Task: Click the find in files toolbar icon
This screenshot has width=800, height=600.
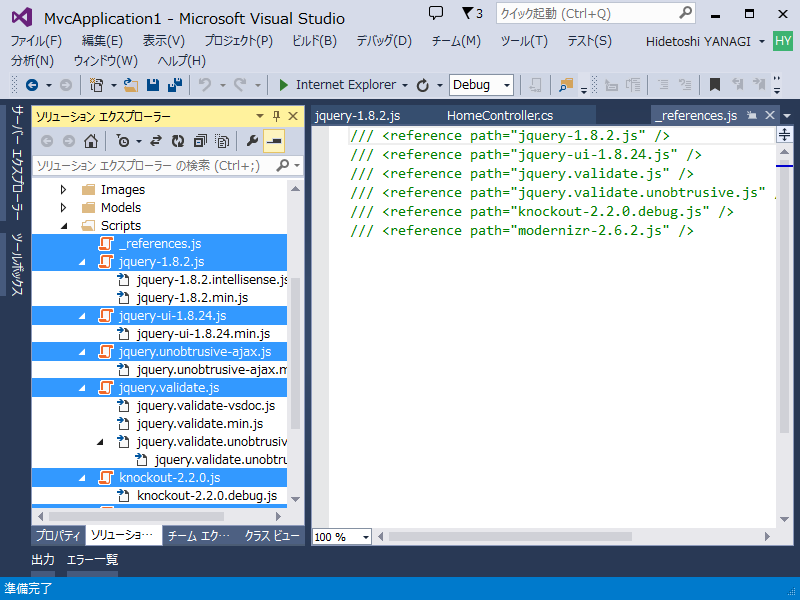Action: click(x=566, y=85)
